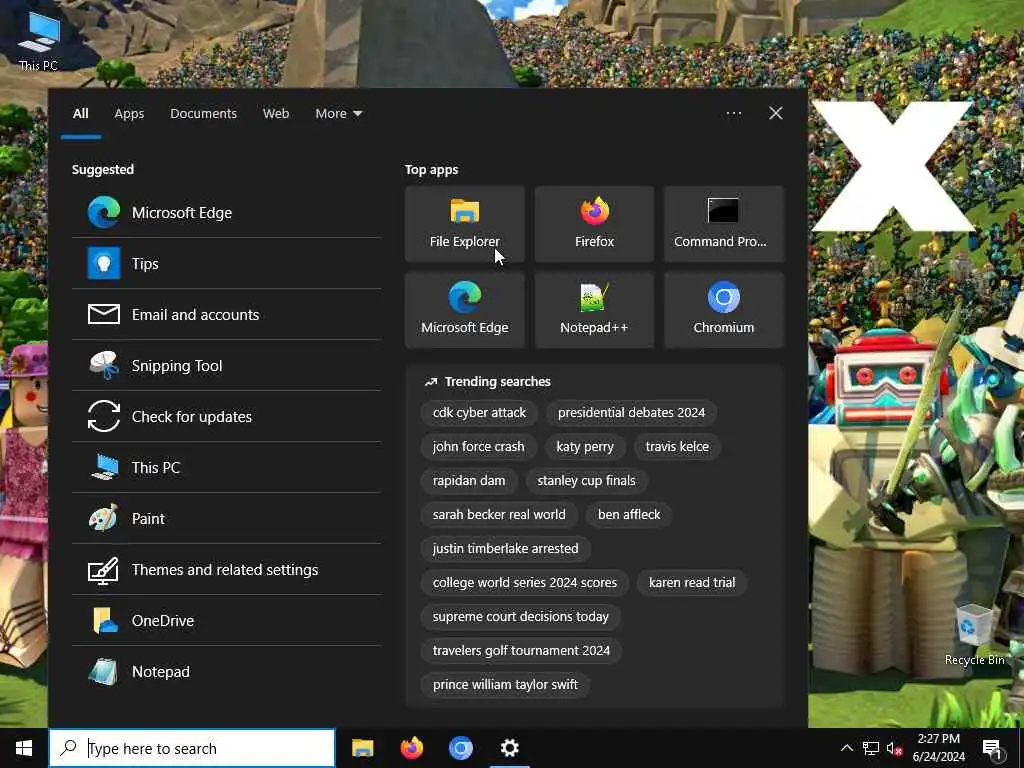Screen dimensions: 1024x768
Task: Switch to the All tab
Action: 80,113
